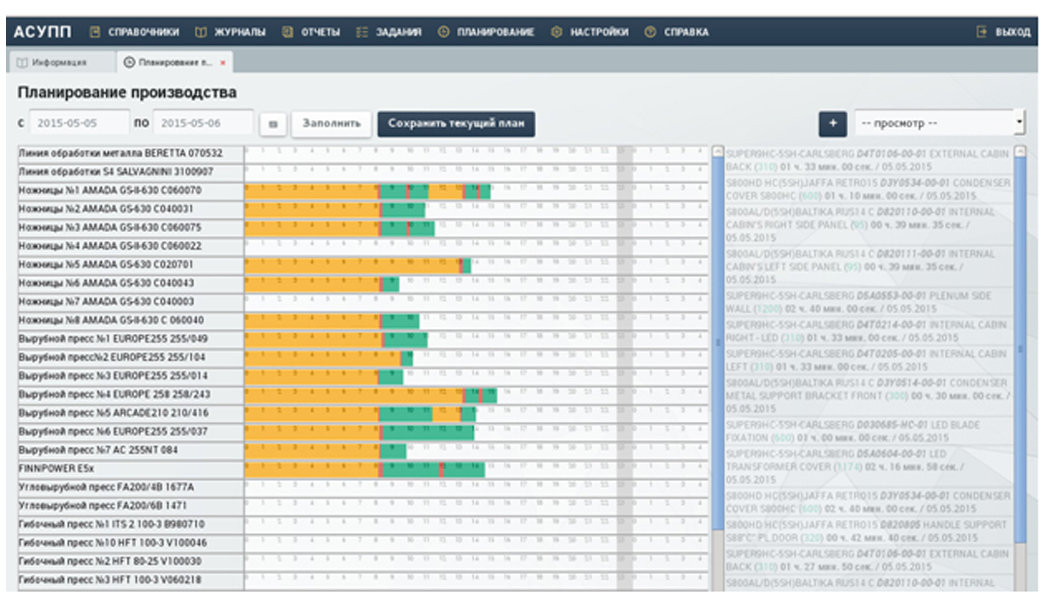Select row Ножницы №4 AMADA GS-II-630 C060022
1061x599 pixels.
pos(130,246)
